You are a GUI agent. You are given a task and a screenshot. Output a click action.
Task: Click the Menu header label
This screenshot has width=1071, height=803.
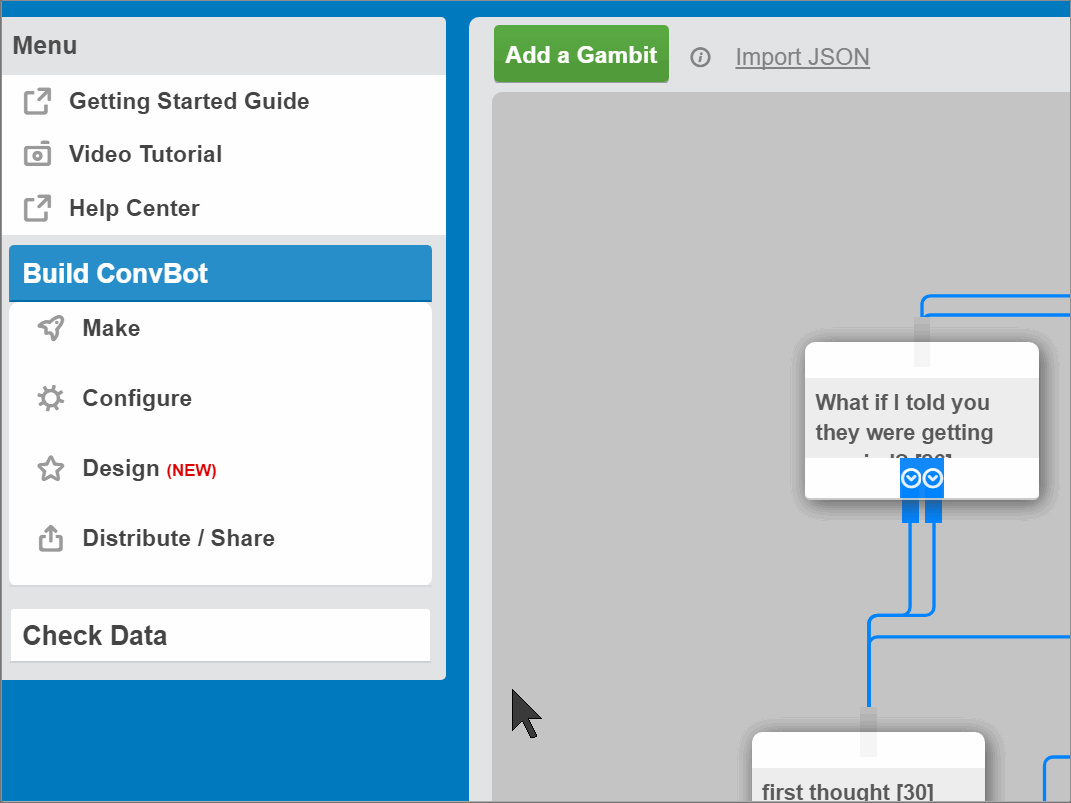[x=45, y=46]
